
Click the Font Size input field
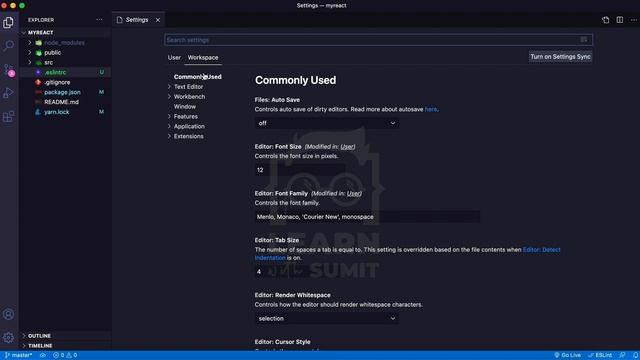pyautogui.click(x=300, y=170)
